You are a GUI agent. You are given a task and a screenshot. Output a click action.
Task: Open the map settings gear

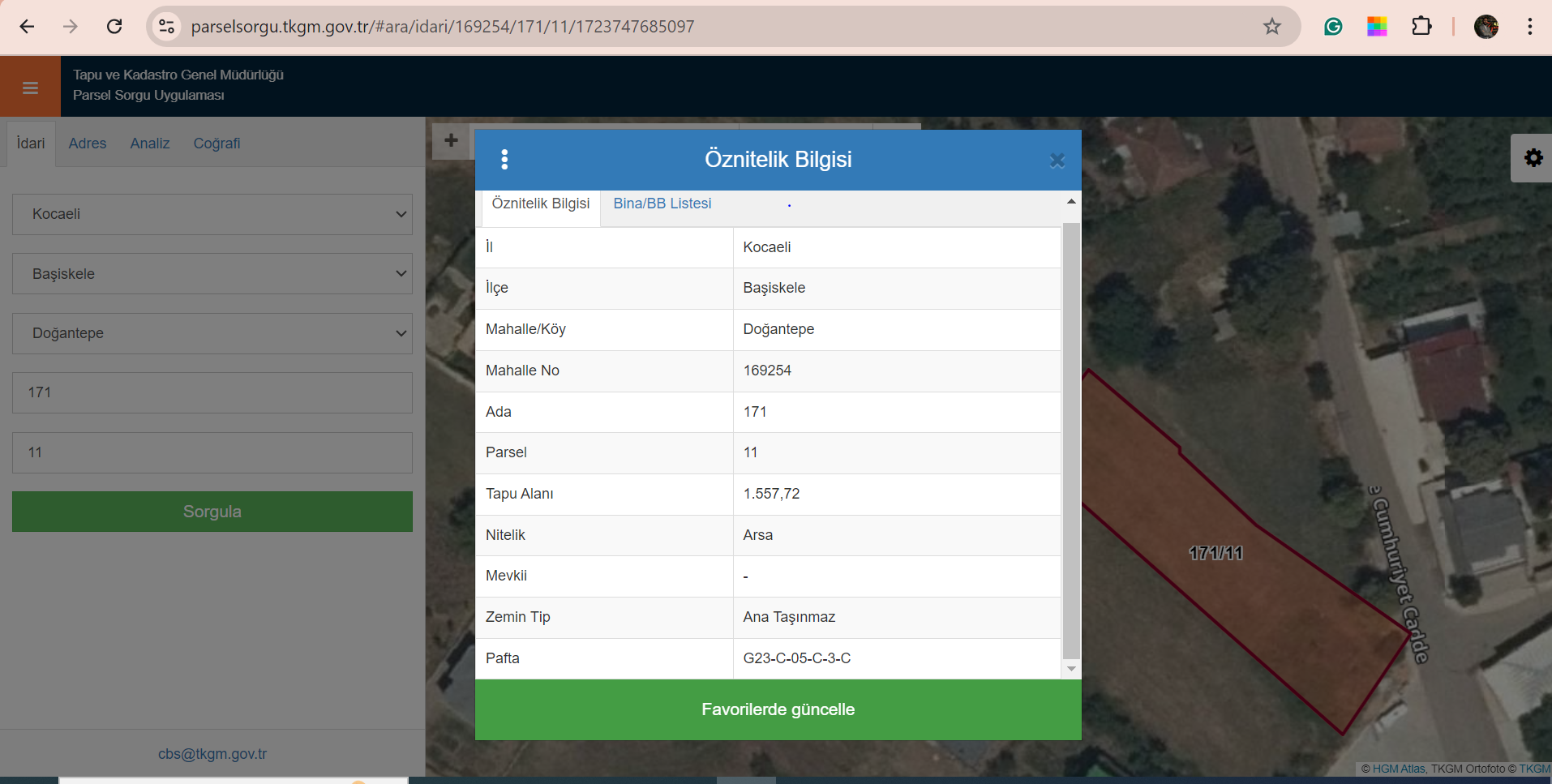[x=1533, y=157]
